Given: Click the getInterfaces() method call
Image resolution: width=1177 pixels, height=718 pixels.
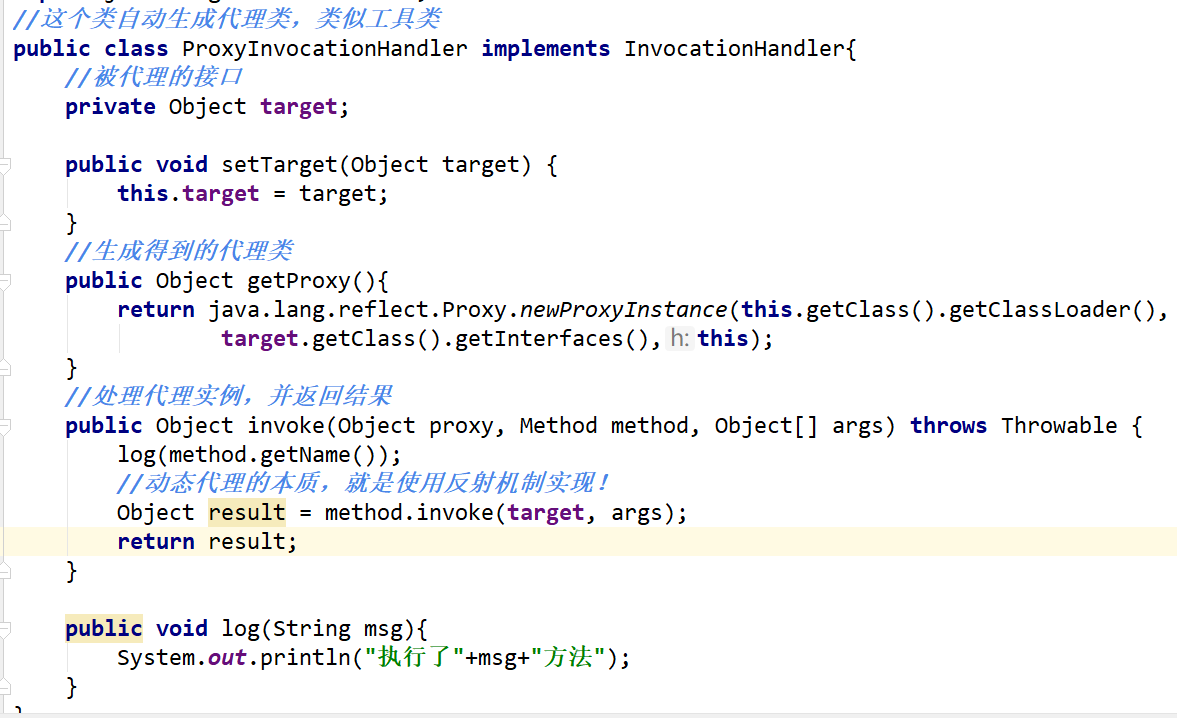Looking at the screenshot, I should pyautogui.click(x=557, y=339).
